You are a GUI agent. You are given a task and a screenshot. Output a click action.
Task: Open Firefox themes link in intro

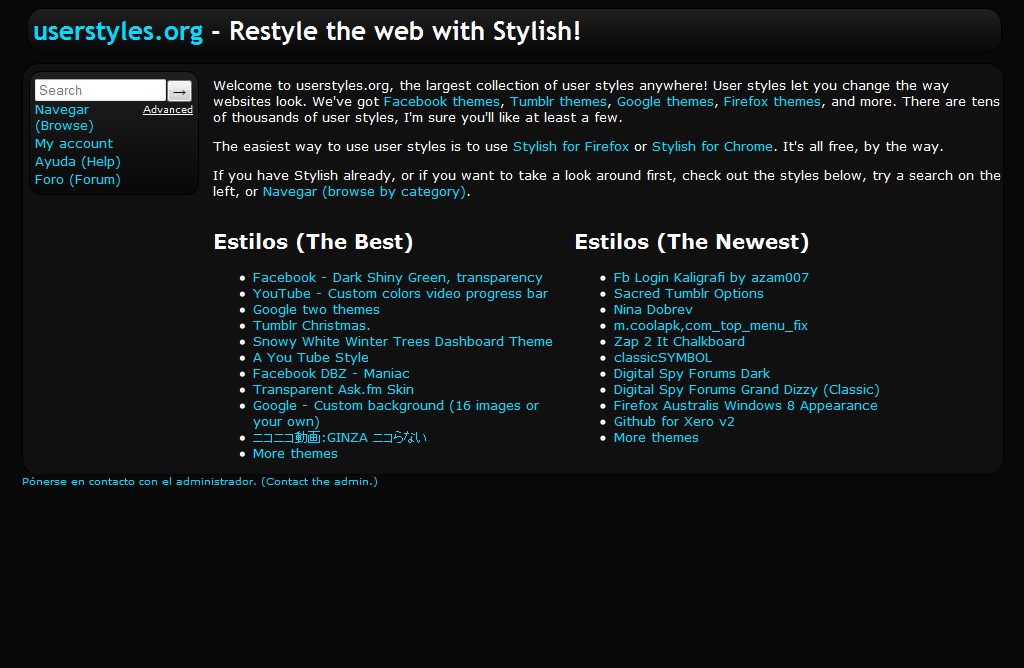click(772, 102)
